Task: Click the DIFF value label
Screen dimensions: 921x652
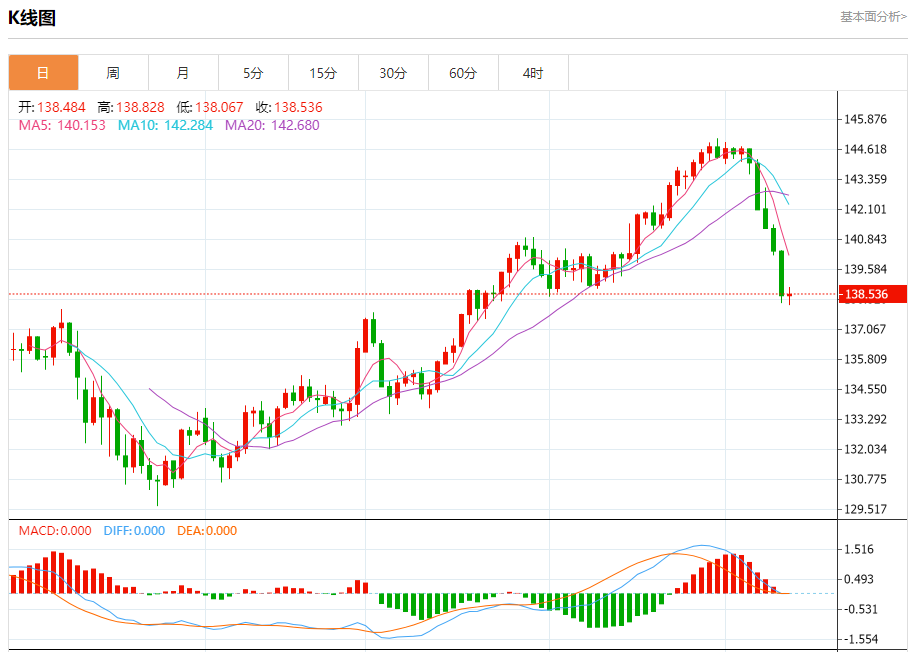Action: pyautogui.click(x=134, y=531)
